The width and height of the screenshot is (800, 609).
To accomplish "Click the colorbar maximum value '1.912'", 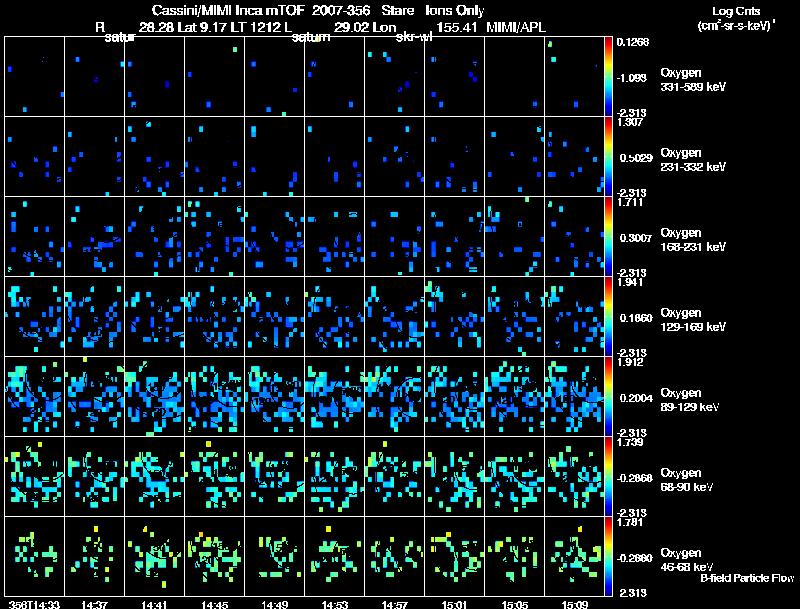I will pyautogui.click(x=630, y=362).
